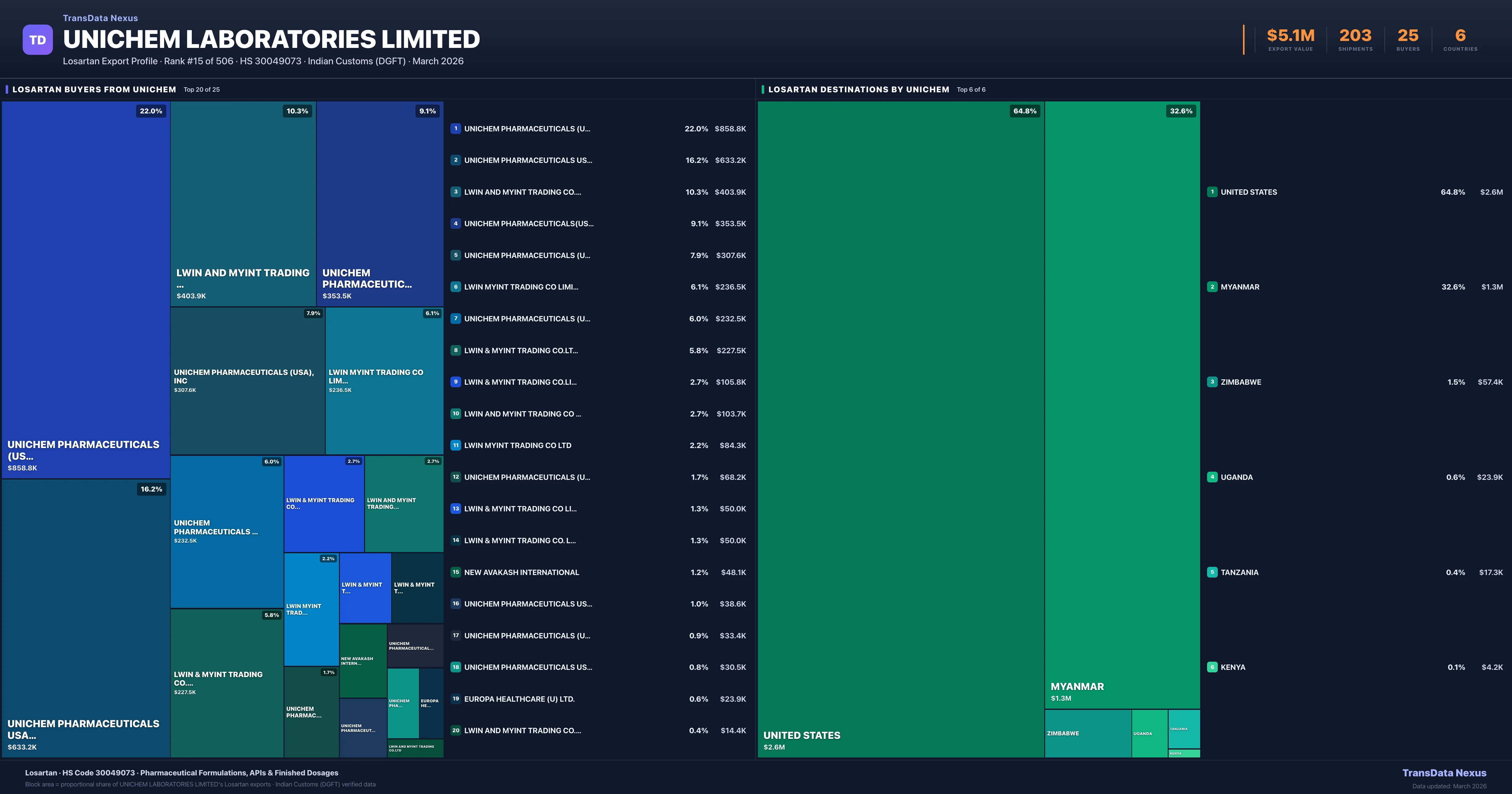1512x794 pixels.
Task: Open the Tanzania destination list entry
Action: click(1239, 572)
